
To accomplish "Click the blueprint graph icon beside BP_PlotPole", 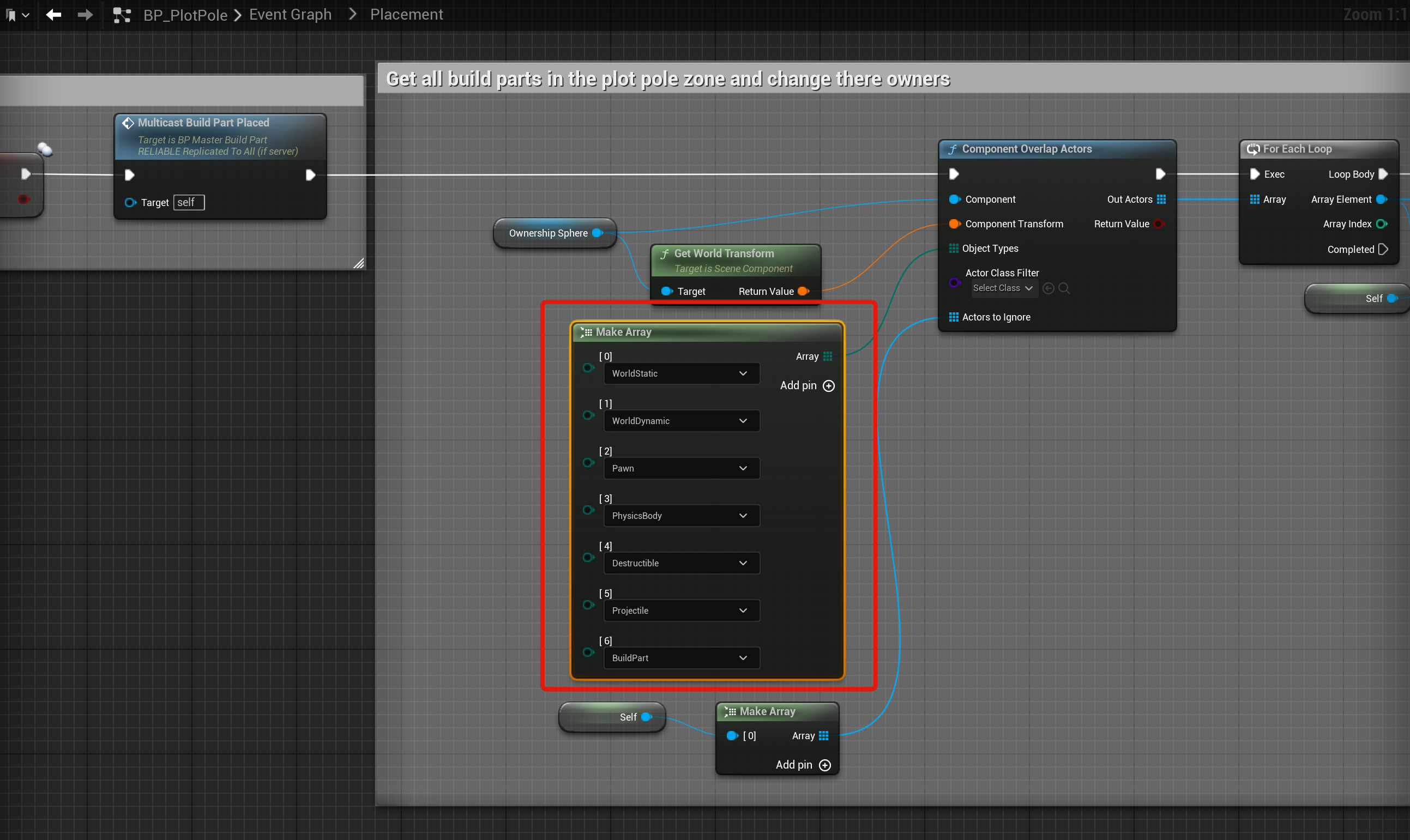I will [122, 15].
